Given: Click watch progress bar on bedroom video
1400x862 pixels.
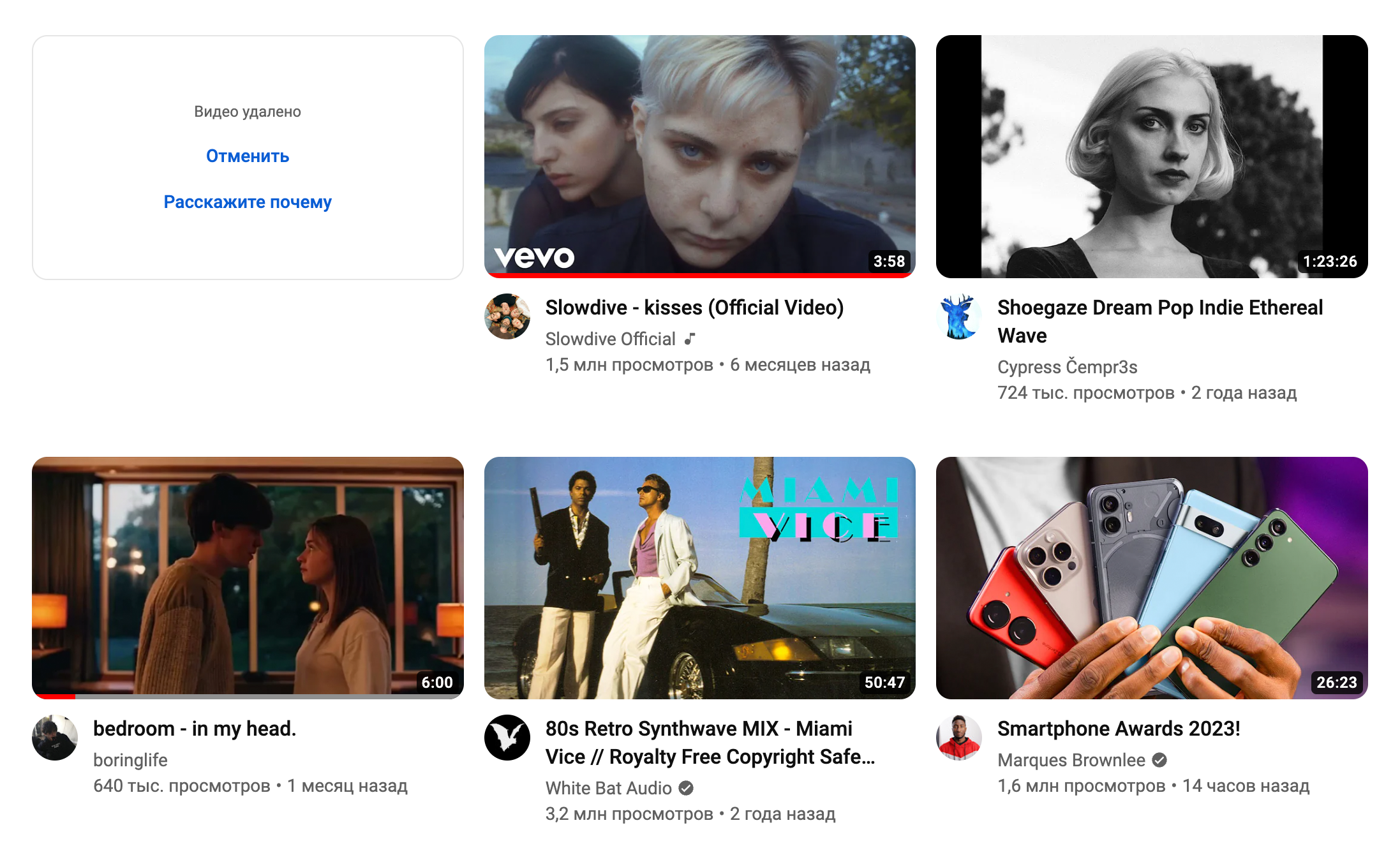Looking at the screenshot, I should coord(248,697).
